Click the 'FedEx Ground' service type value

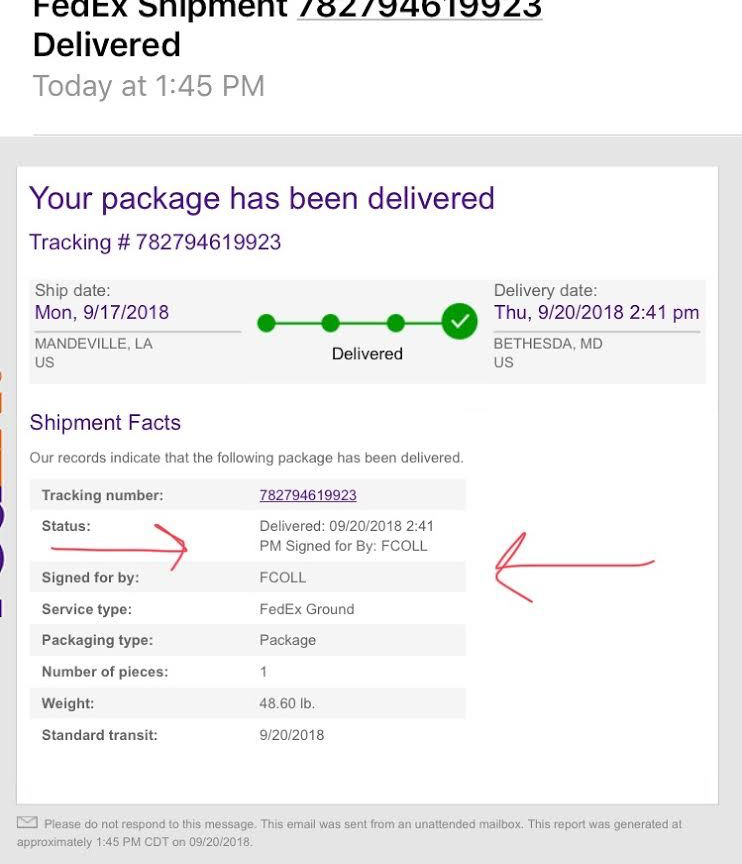point(307,609)
